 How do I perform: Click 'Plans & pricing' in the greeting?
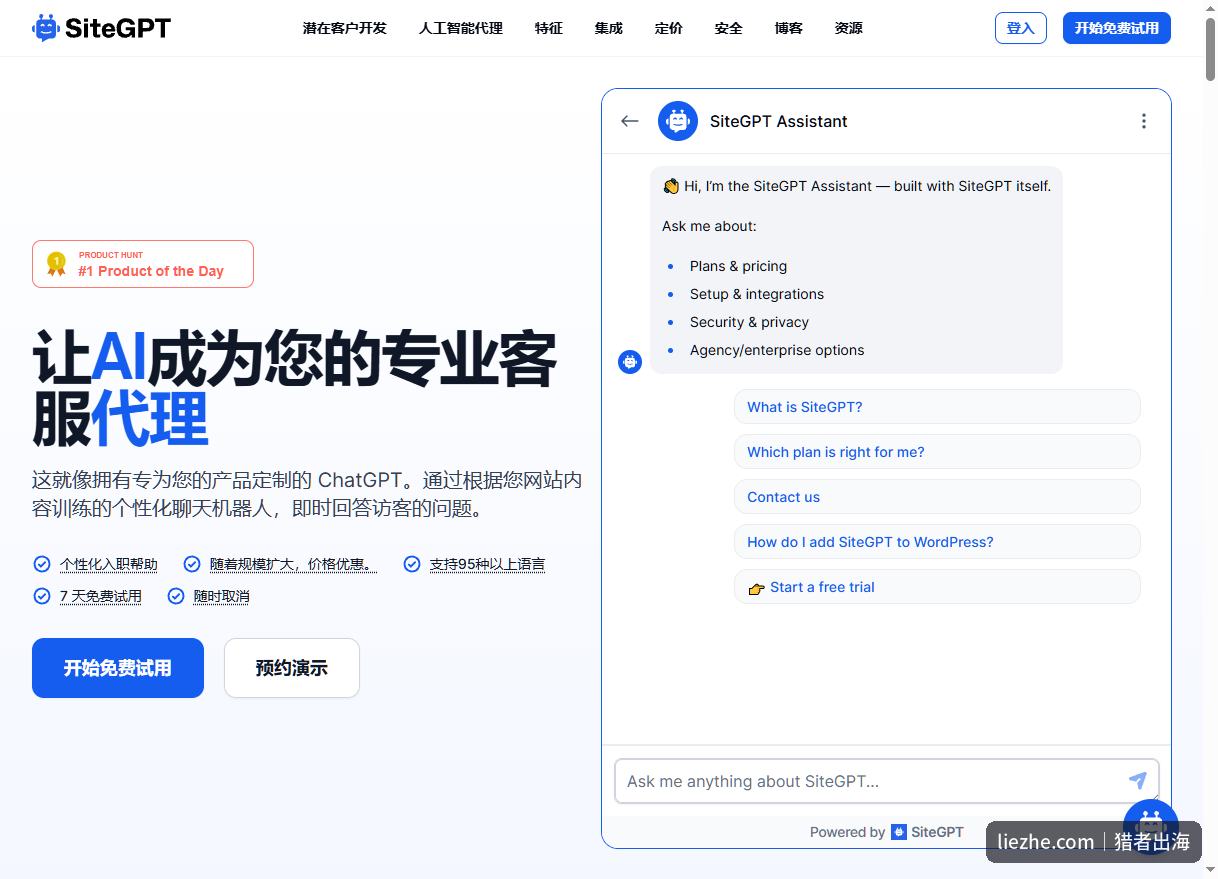click(738, 266)
